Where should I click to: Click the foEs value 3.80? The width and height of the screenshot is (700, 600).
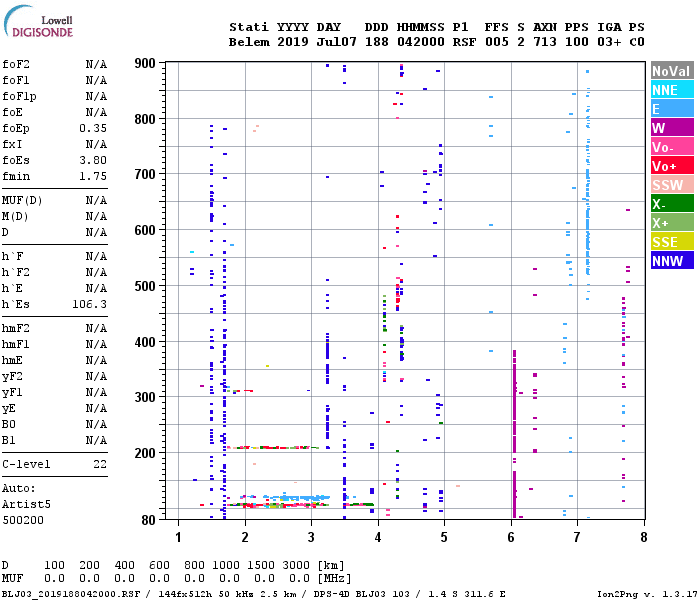point(93,160)
